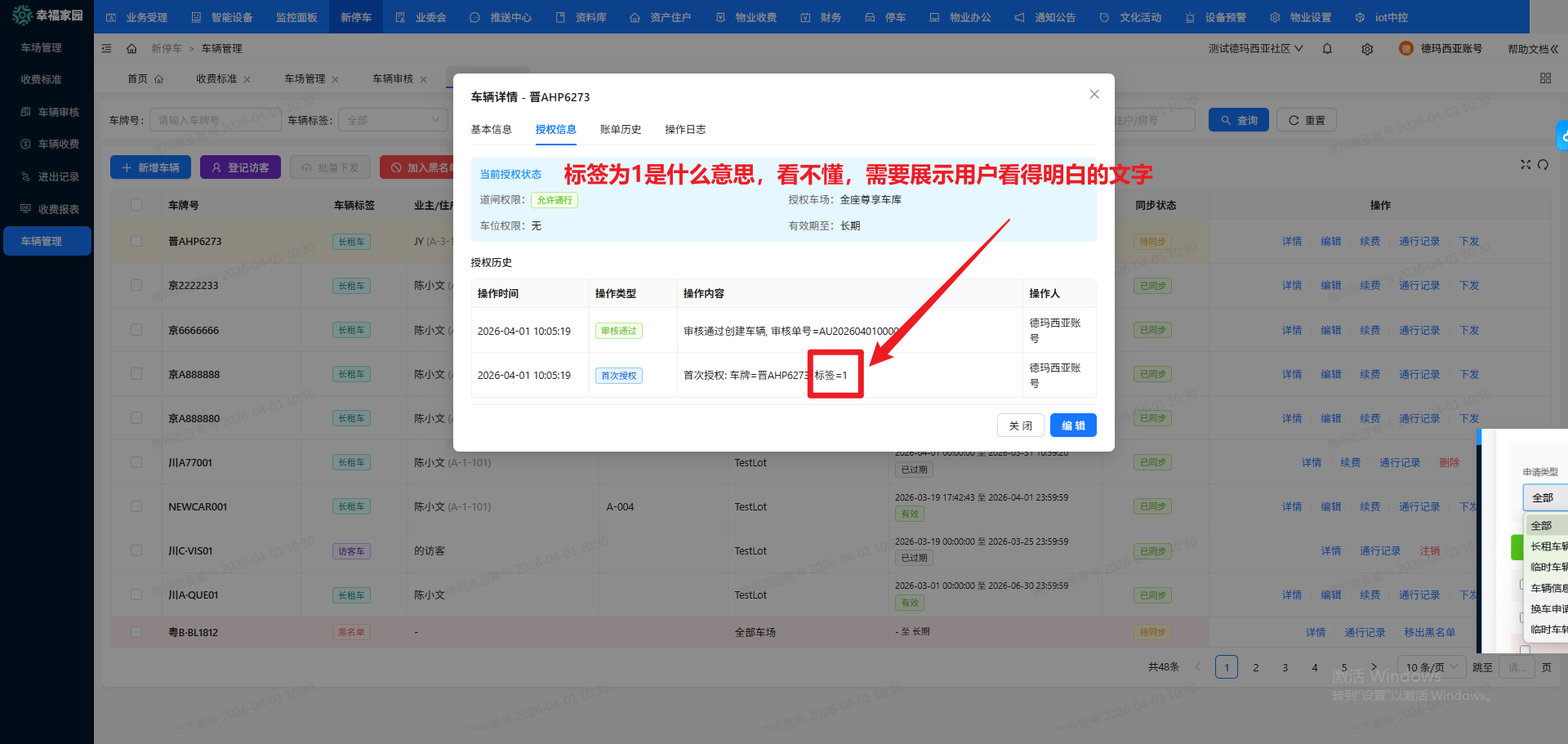
Task: Click the 车牌号 search input field
Action: [216, 120]
